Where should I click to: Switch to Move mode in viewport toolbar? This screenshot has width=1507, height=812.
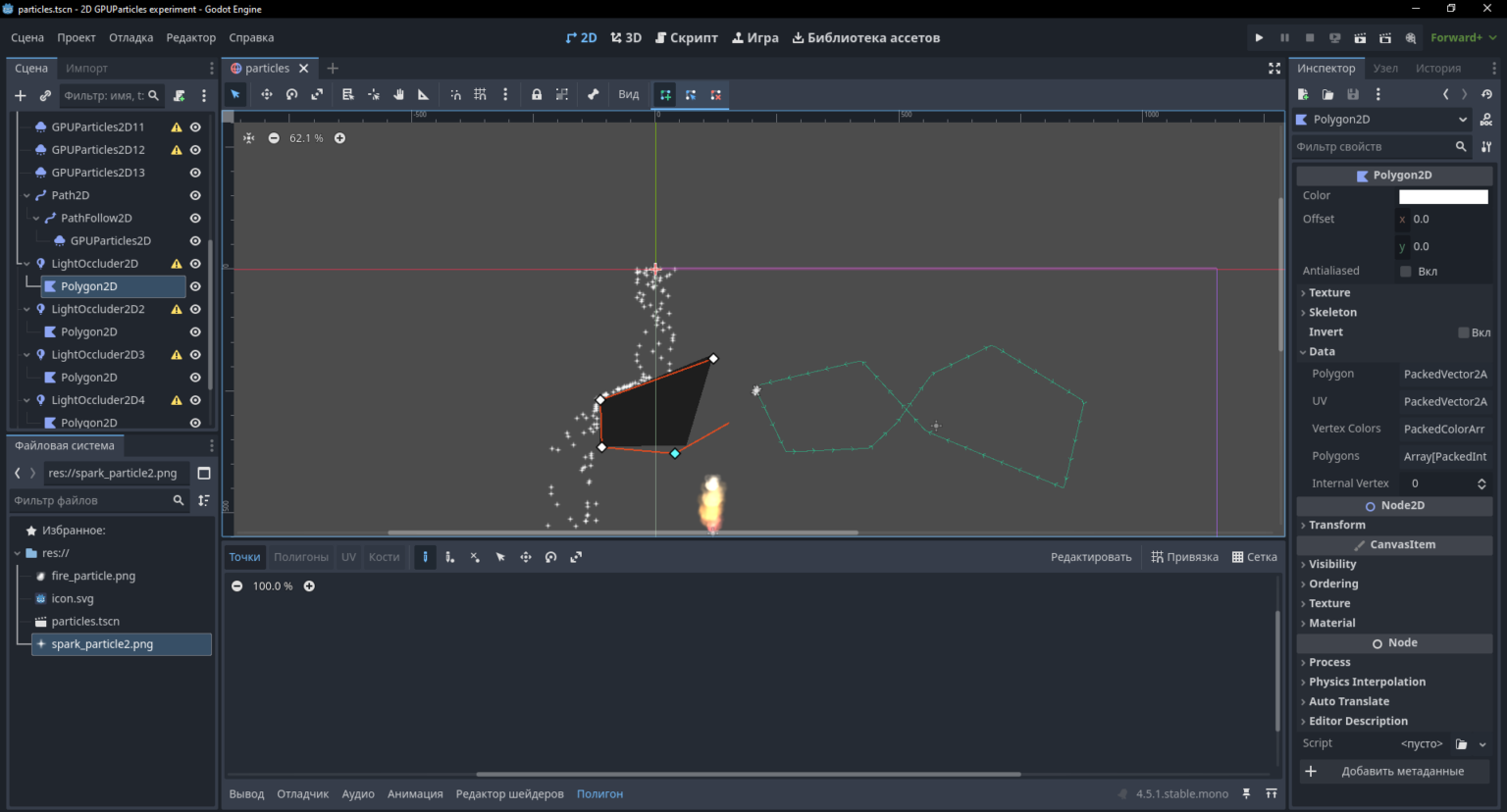(x=266, y=95)
